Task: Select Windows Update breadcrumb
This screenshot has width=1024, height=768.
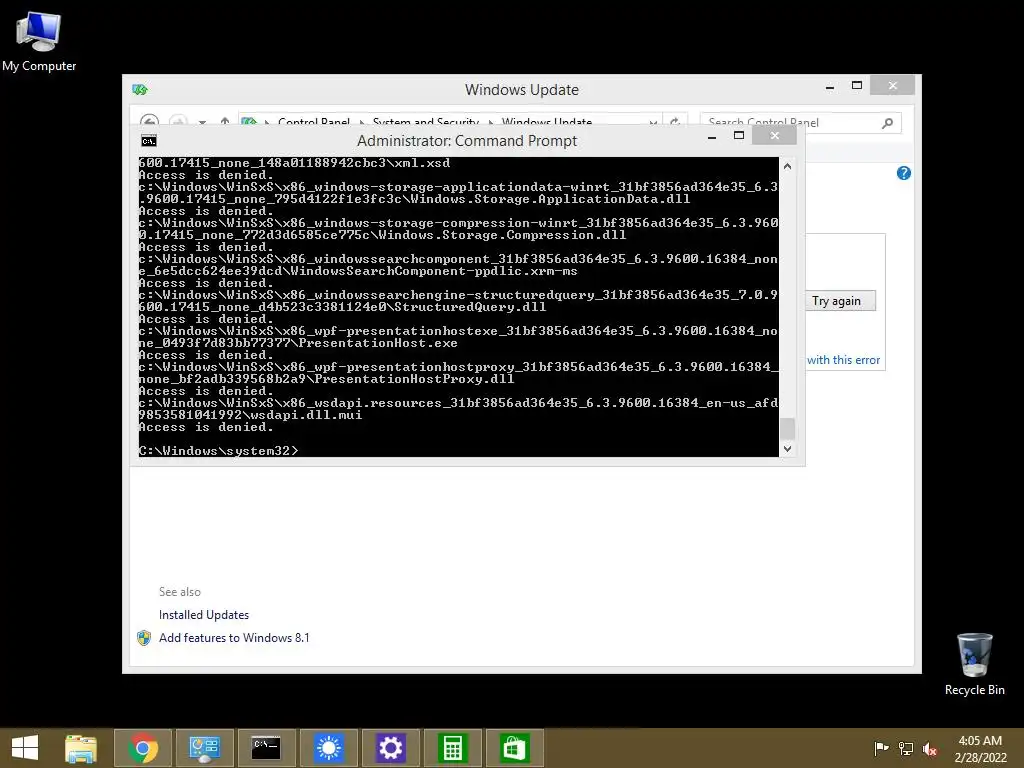Action: (547, 121)
